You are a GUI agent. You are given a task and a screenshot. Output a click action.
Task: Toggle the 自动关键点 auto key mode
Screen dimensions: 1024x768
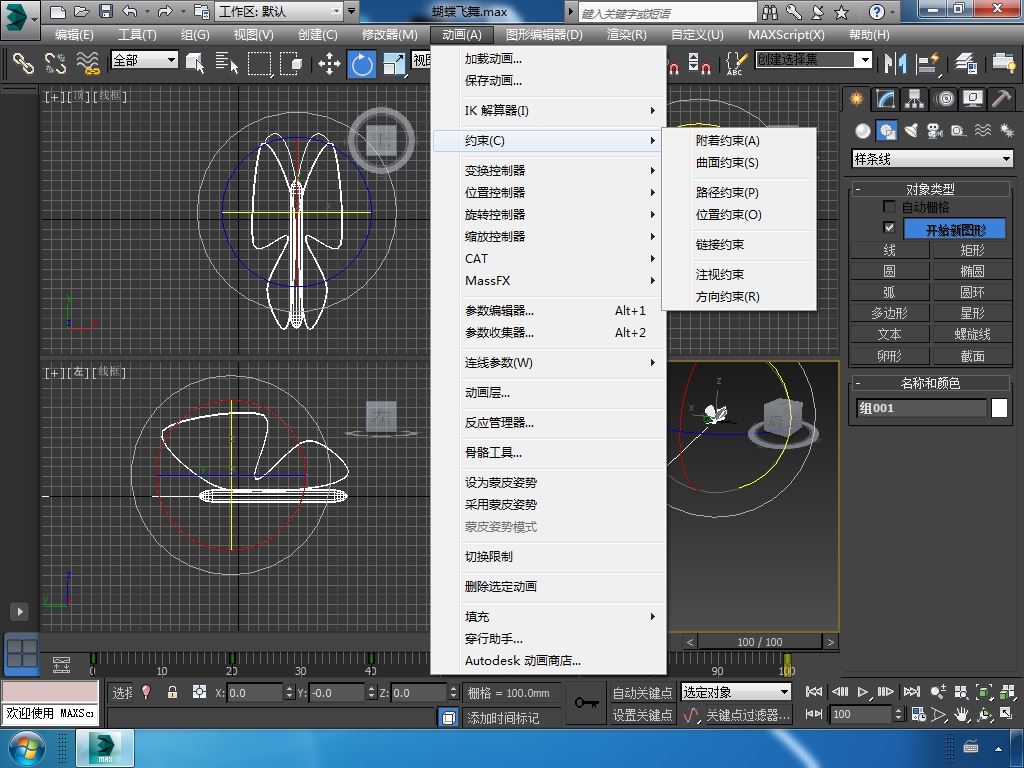642,692
